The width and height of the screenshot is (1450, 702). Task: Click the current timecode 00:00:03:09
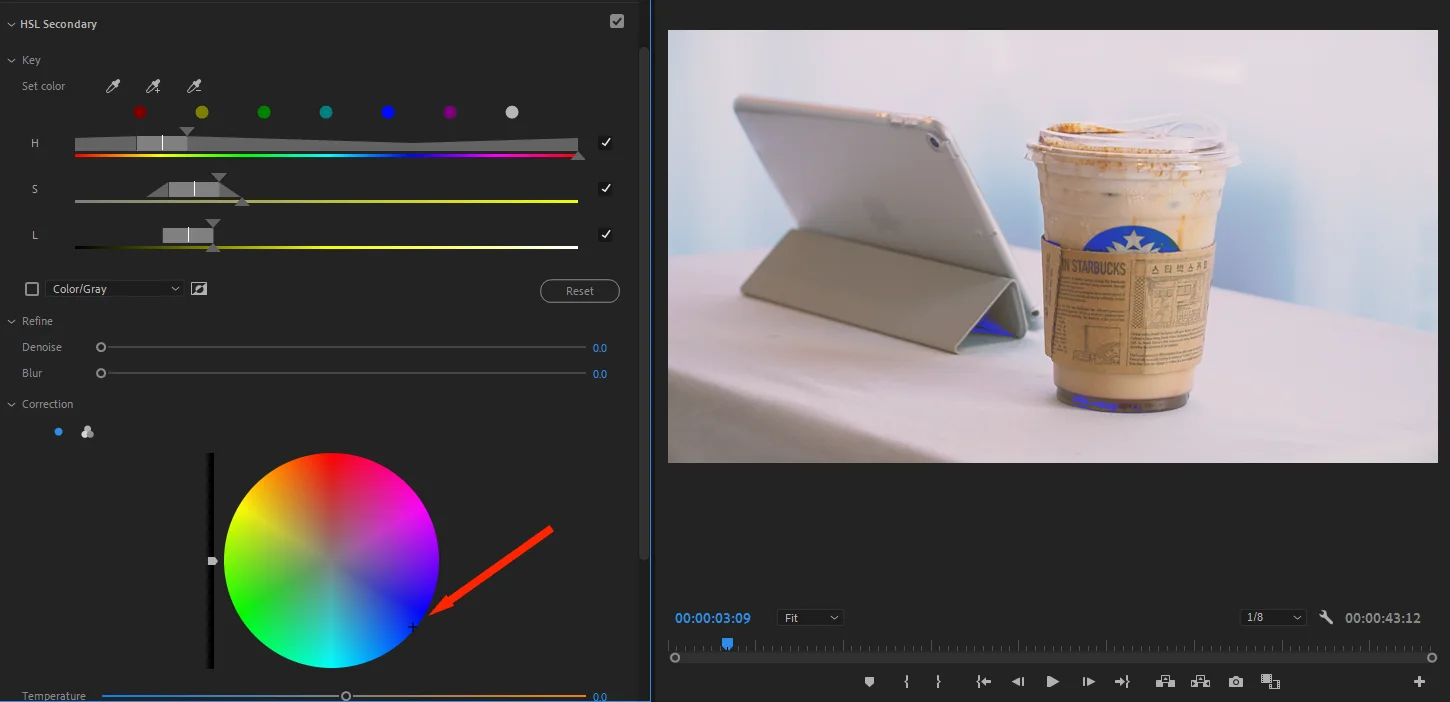(713, 618)
